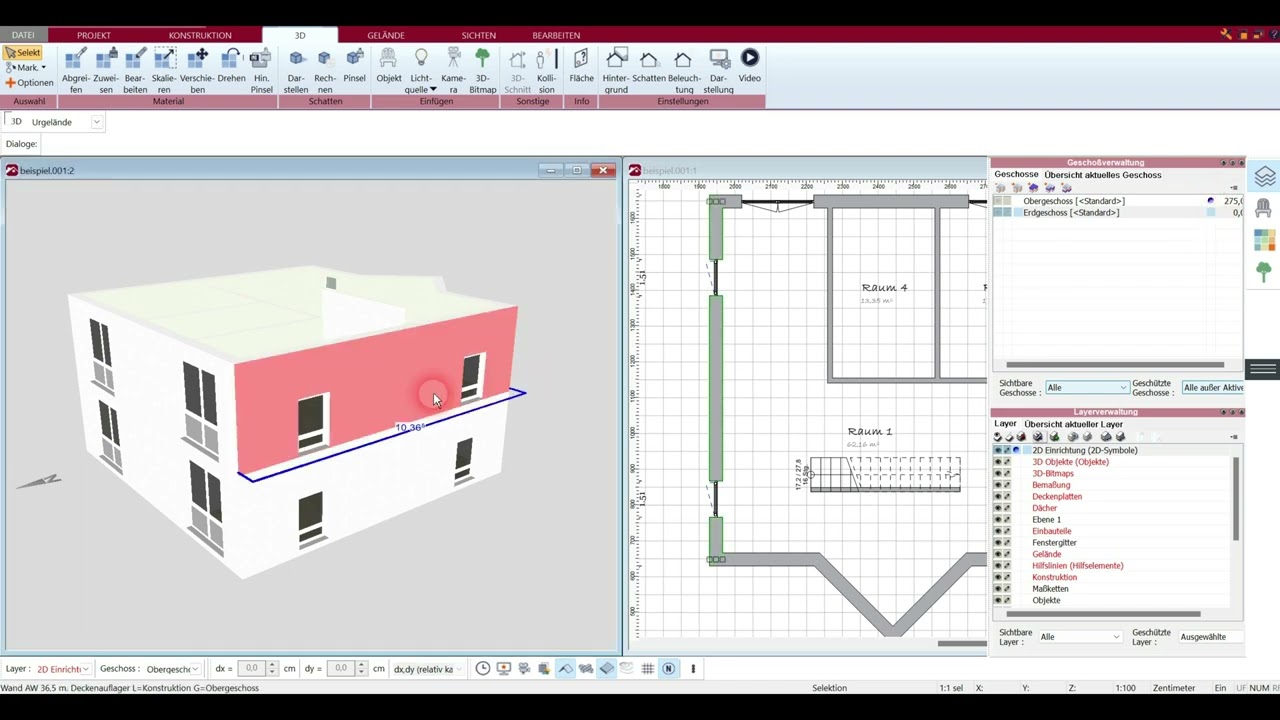Open Sichtbare Layer dropdown
Viewport: 1280px width, 720px height.
pyautogui.click(x=1080, y=637)
